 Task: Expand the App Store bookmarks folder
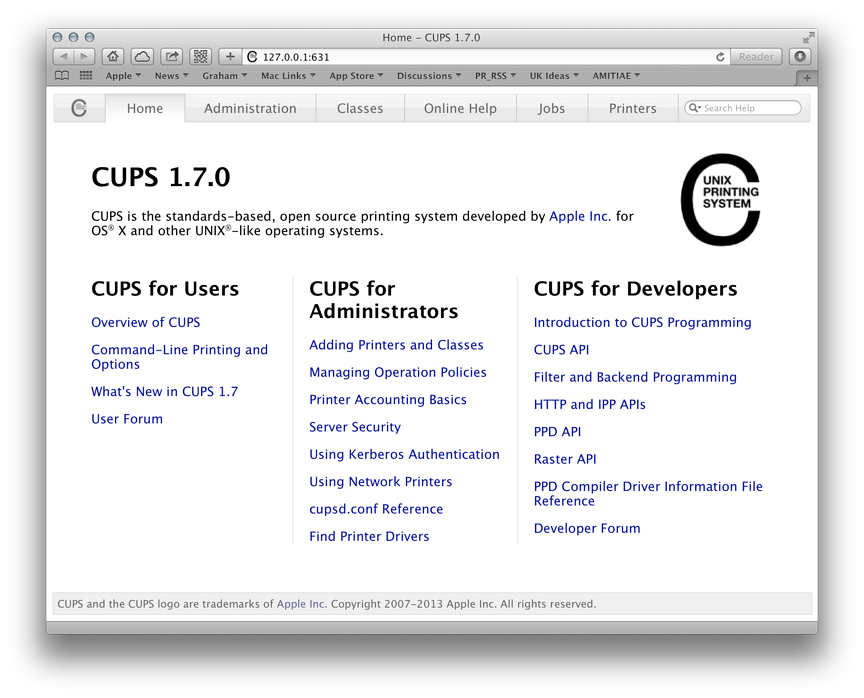(356, 76)
